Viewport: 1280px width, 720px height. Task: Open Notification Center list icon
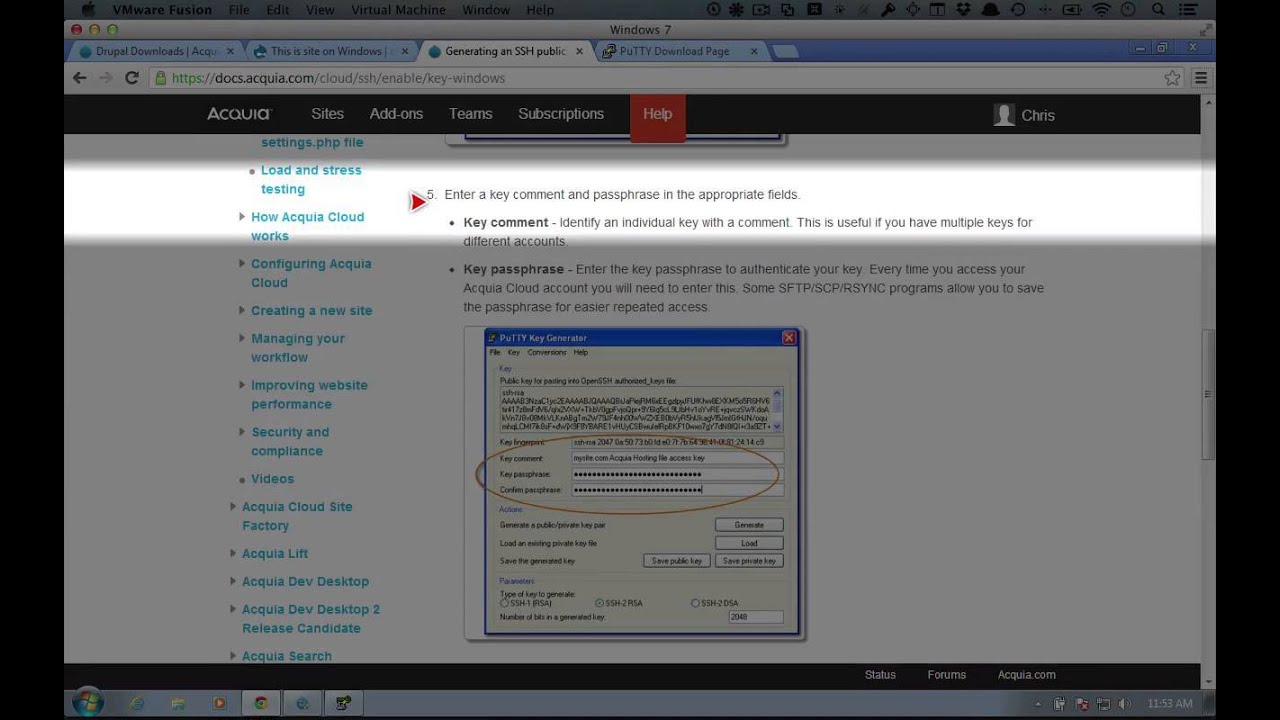[x=1189, y=9]
